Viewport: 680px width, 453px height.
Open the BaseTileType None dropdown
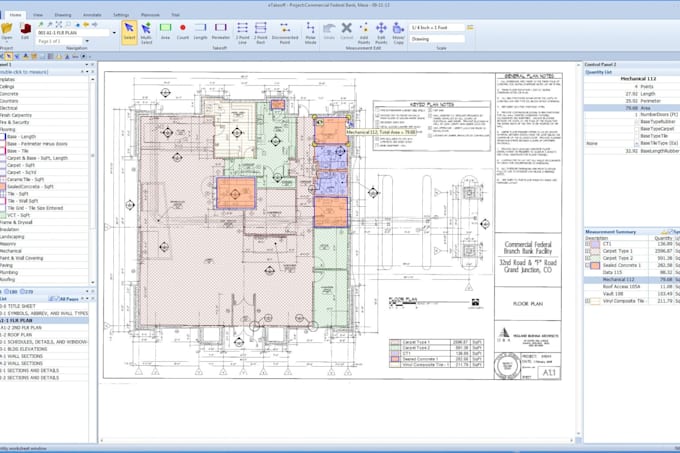pos(636,143)
